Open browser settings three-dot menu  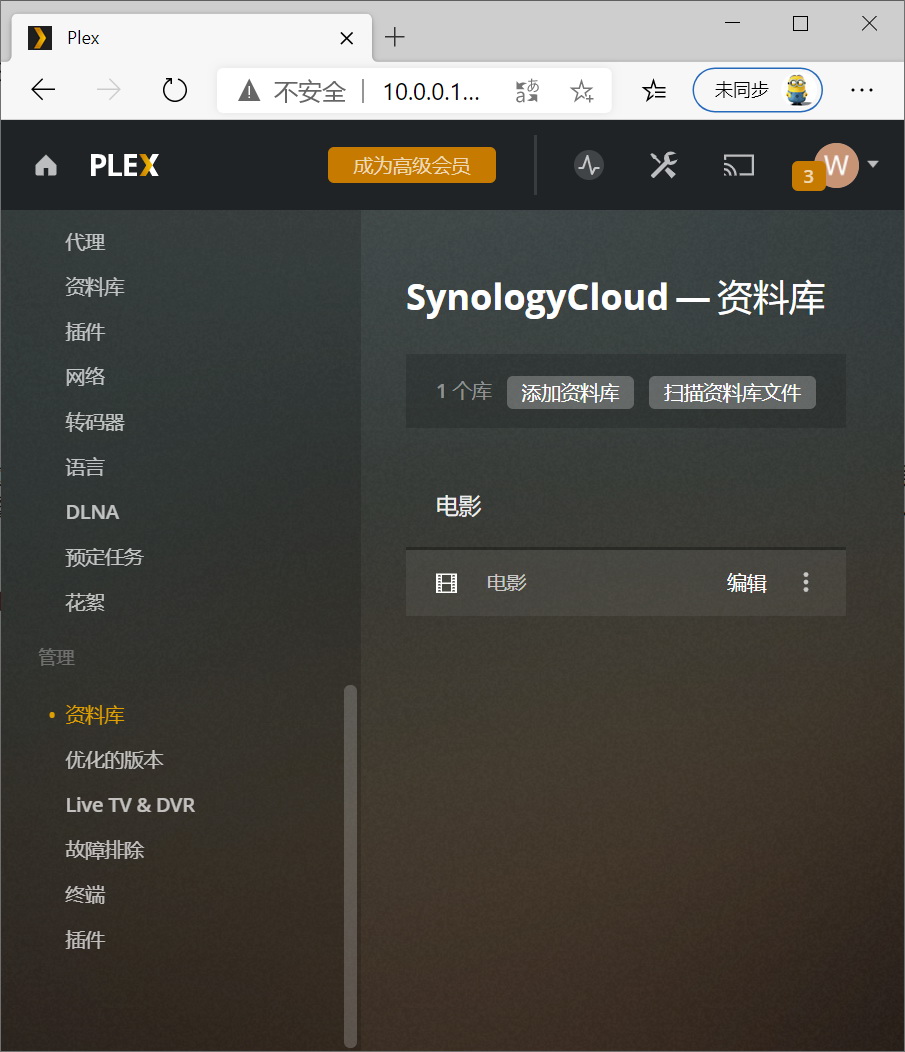click(861, 90)
